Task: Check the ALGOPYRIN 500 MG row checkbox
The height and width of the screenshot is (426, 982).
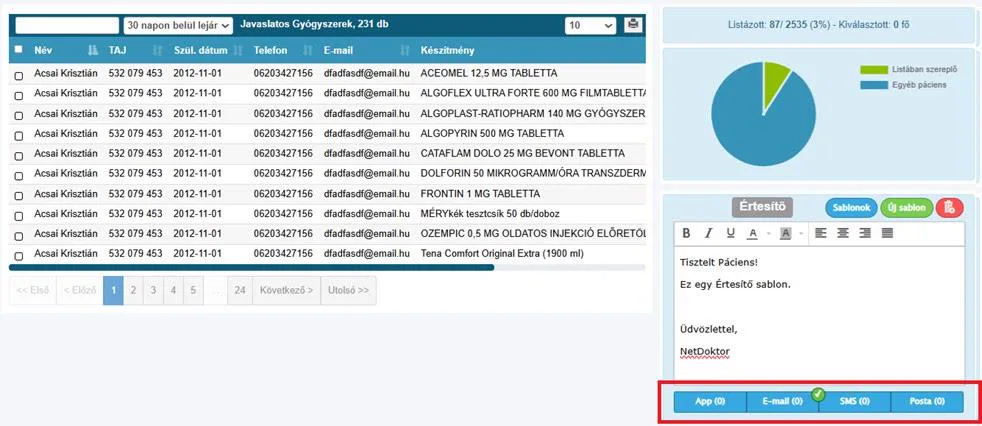Action: coord(19,136)
